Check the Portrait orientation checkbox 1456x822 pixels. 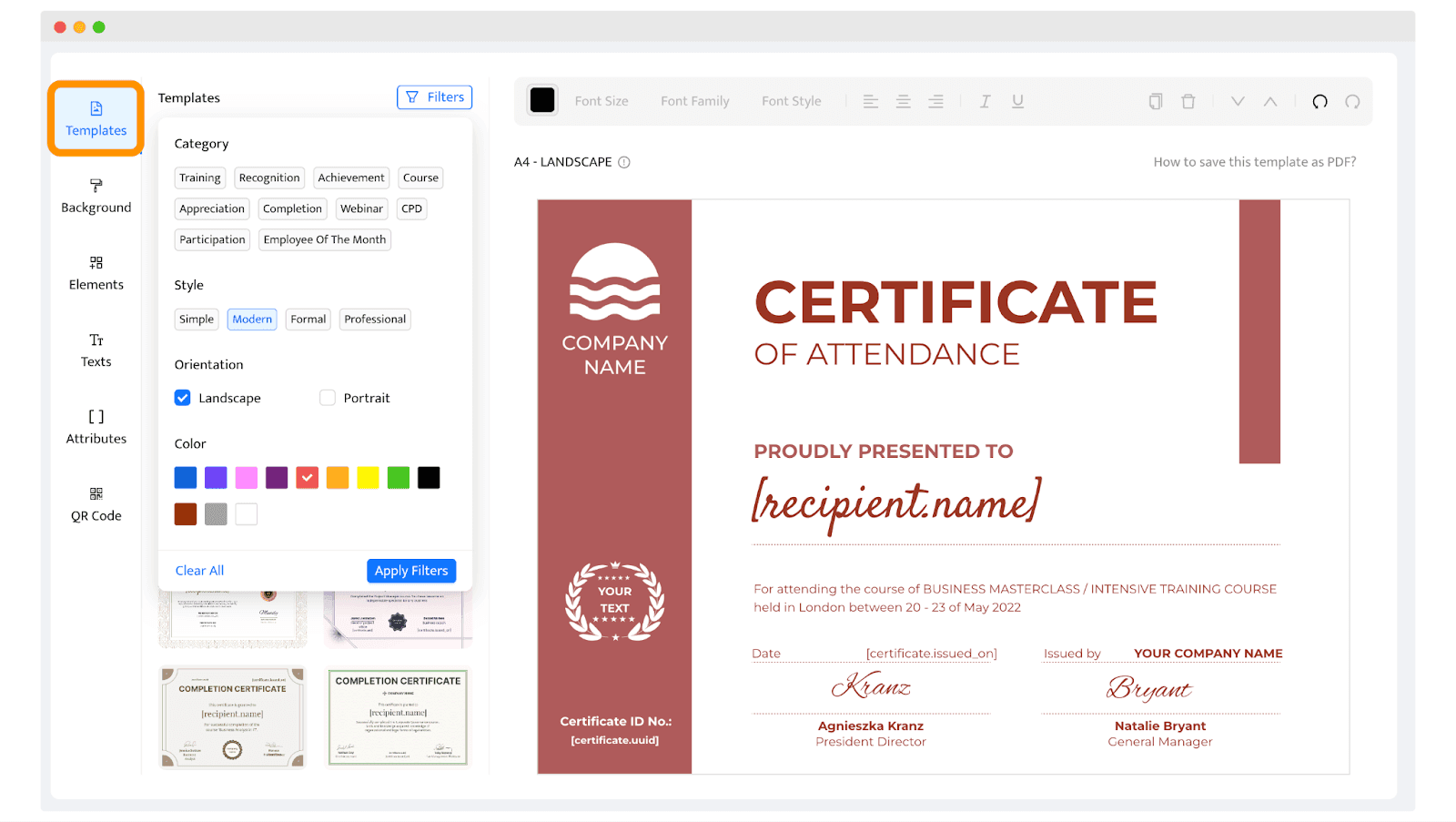(x=328, y=398)
